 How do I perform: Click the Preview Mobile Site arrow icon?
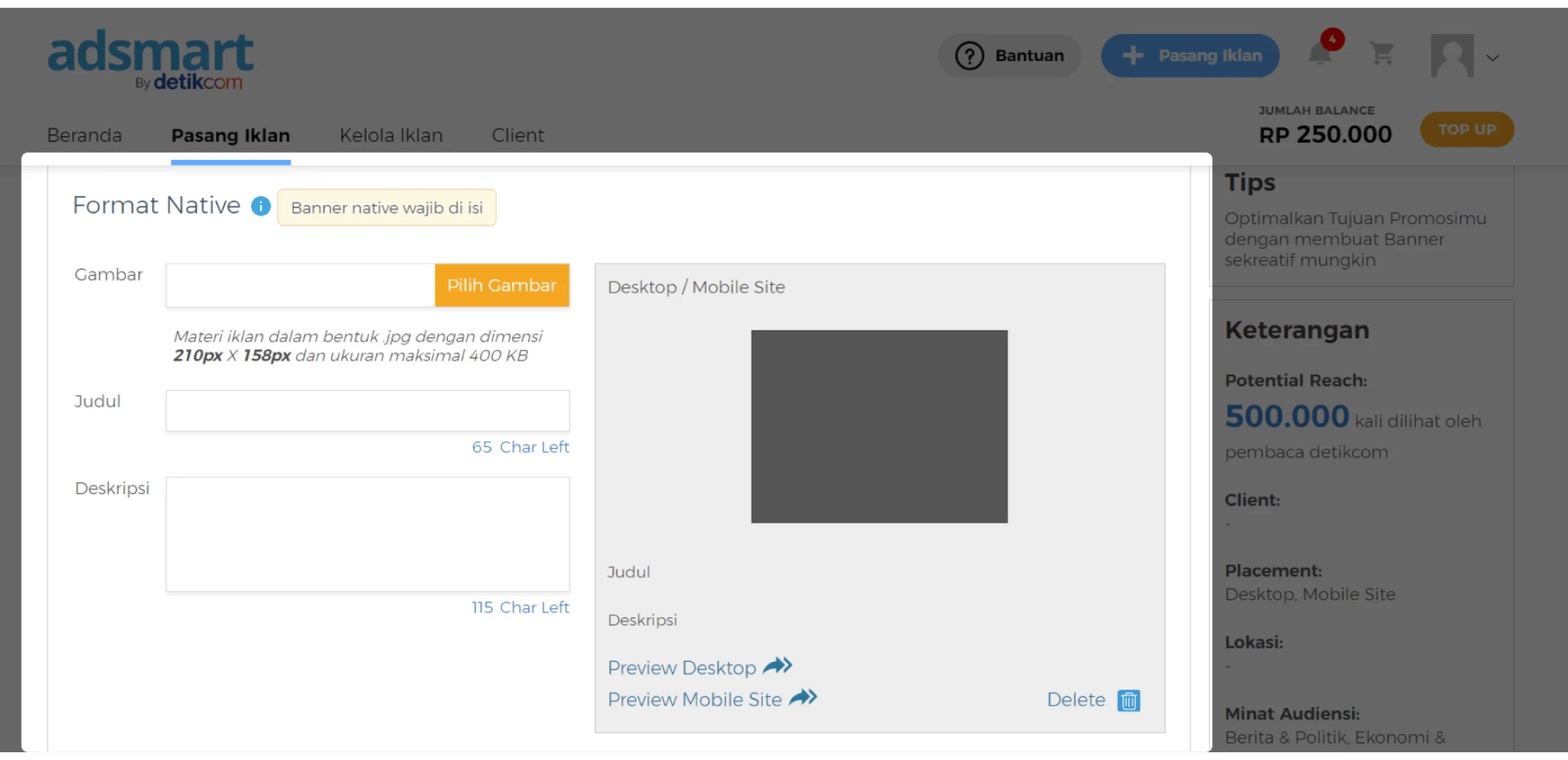(803, 698)
